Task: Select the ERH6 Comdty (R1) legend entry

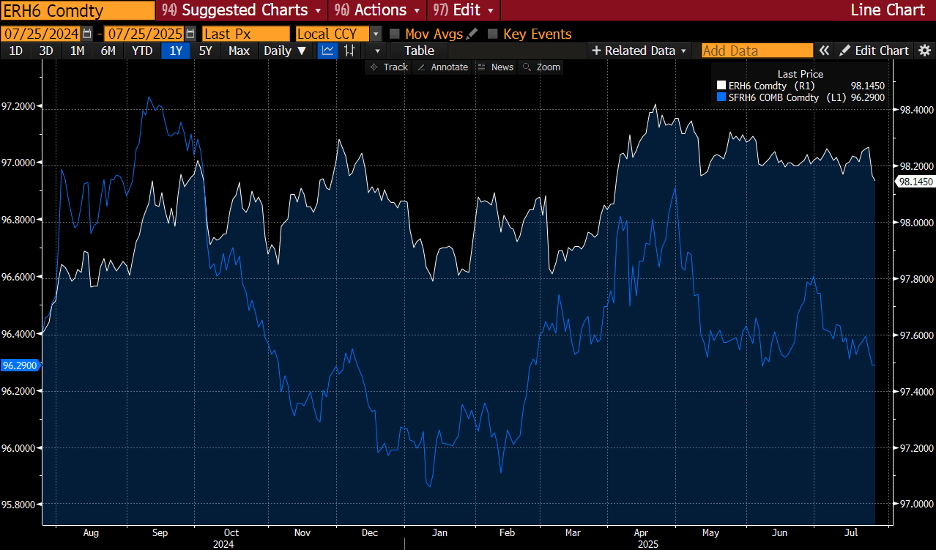Action: [771, 85]
